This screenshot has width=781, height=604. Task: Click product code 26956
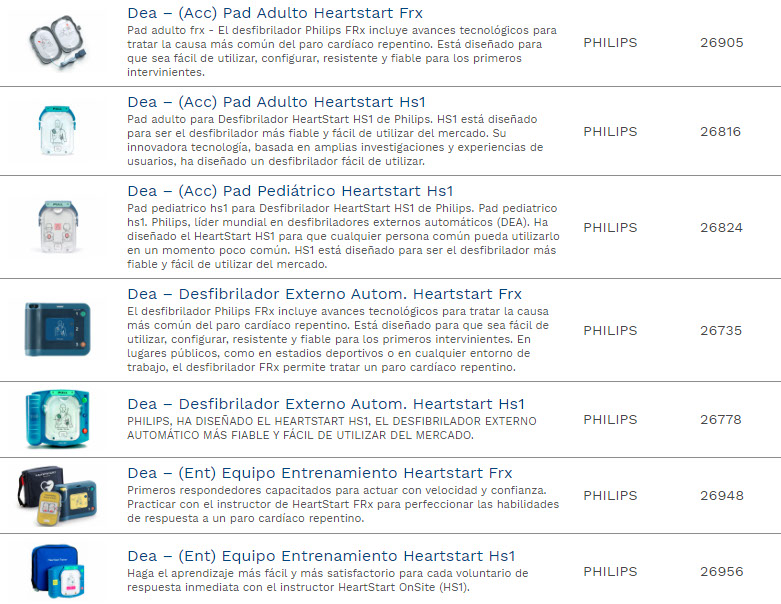click(721, 572)
